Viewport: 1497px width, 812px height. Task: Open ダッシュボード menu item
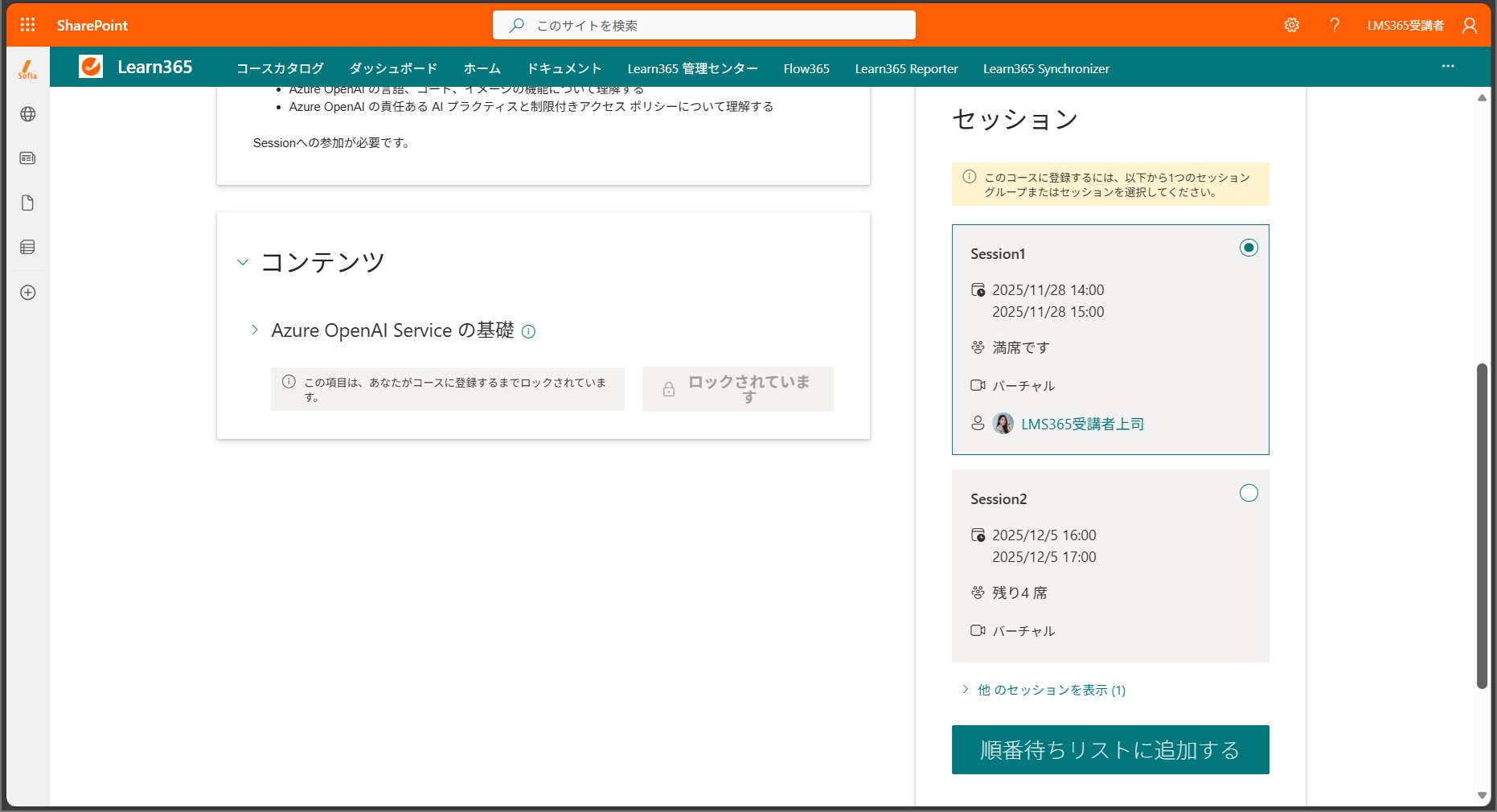(393, 68)
